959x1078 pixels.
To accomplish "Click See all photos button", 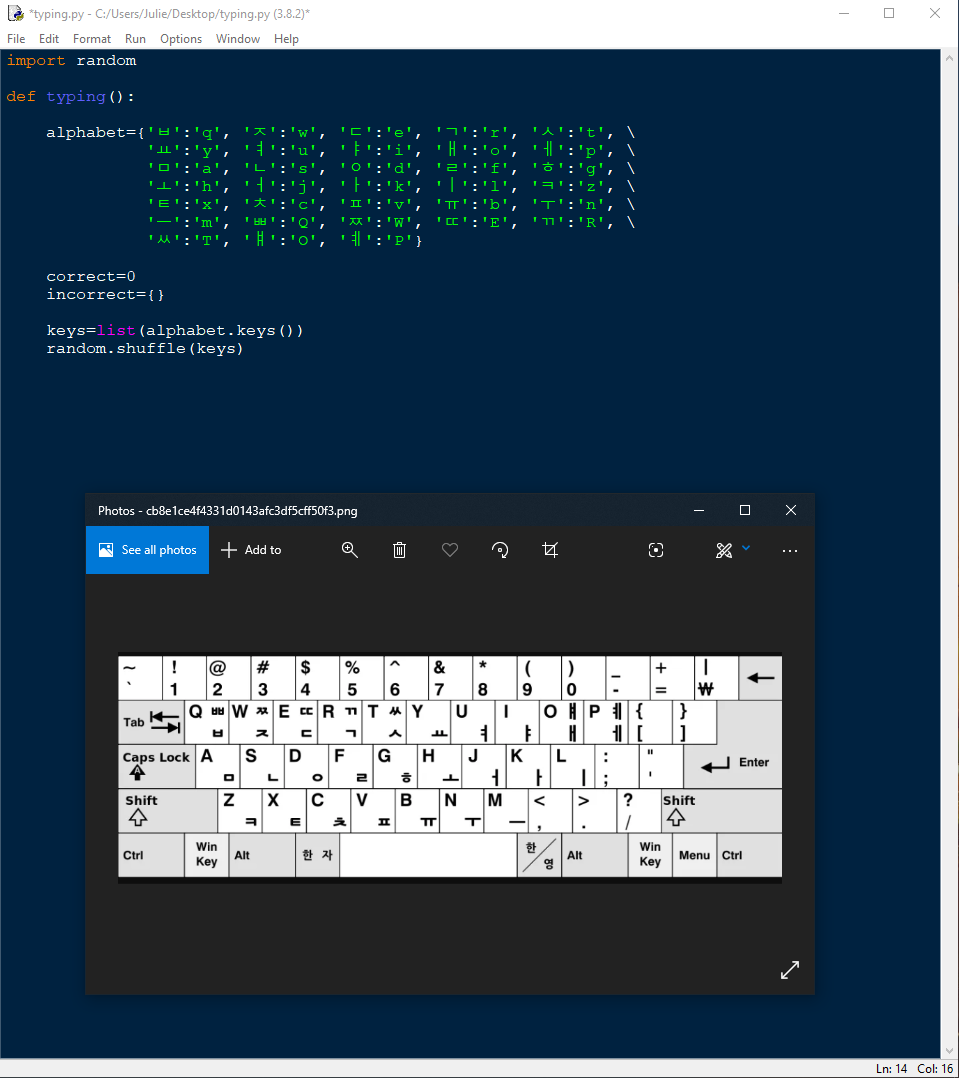I will (x=147, y=550).
